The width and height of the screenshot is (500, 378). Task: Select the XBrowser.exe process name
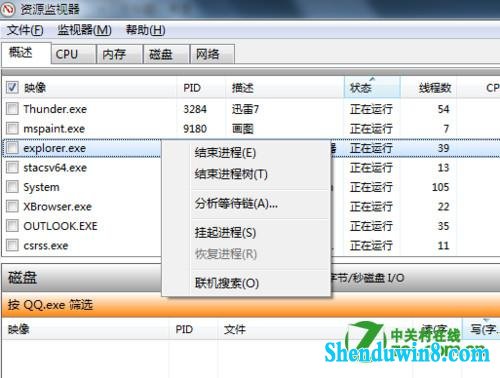(x=57, y=207)
